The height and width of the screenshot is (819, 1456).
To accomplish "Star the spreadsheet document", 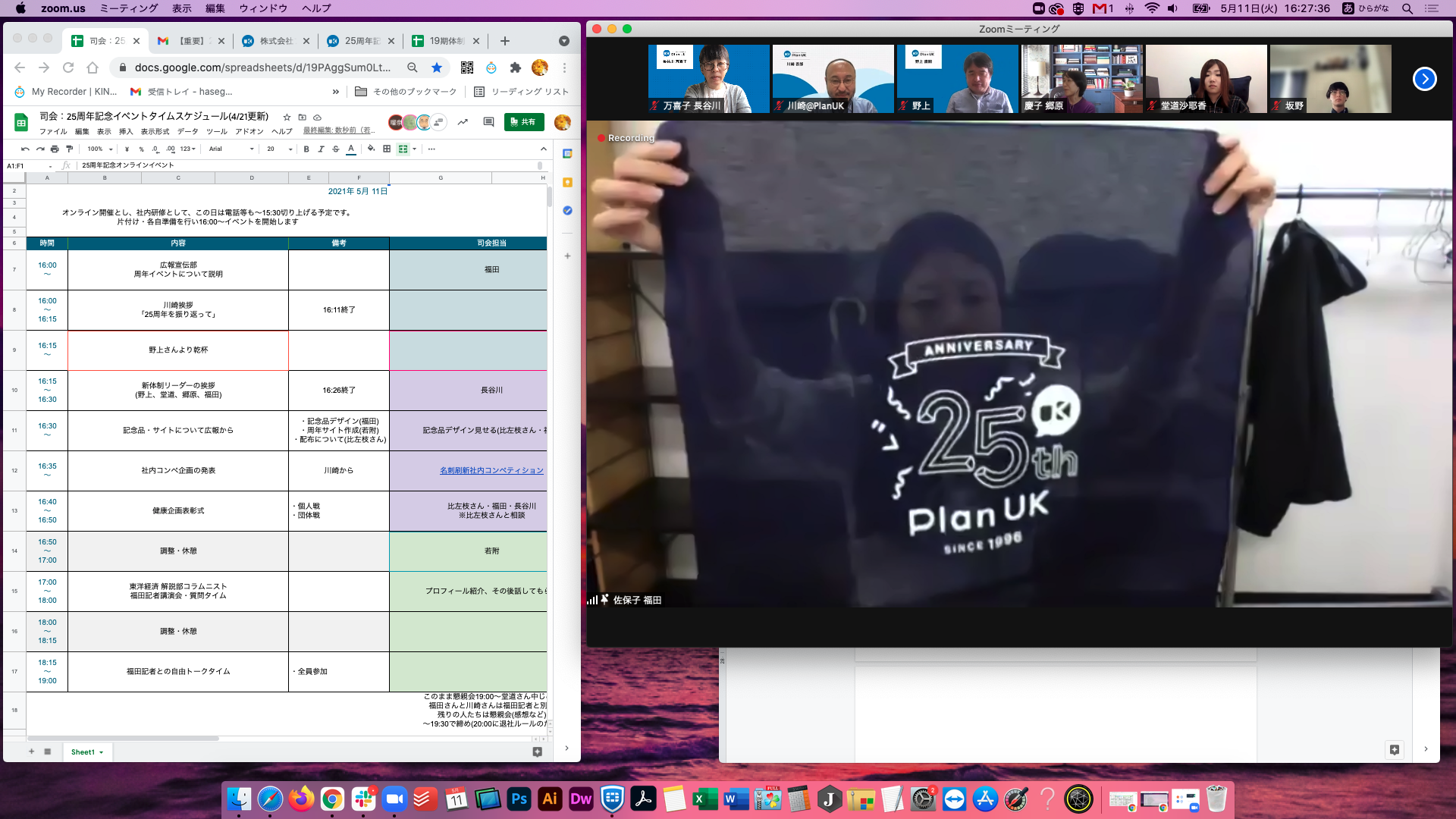I will 287,117.
